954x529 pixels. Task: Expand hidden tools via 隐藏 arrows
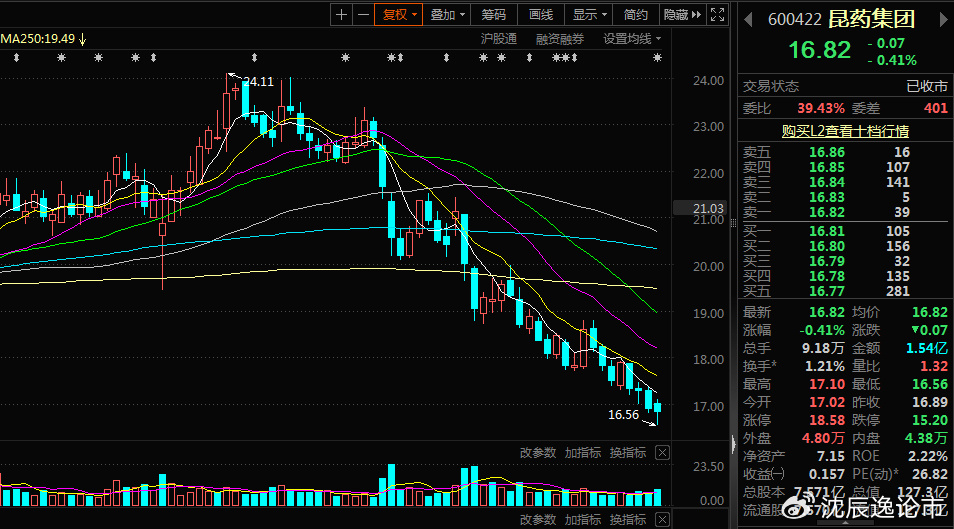click(x=682, y=15)
